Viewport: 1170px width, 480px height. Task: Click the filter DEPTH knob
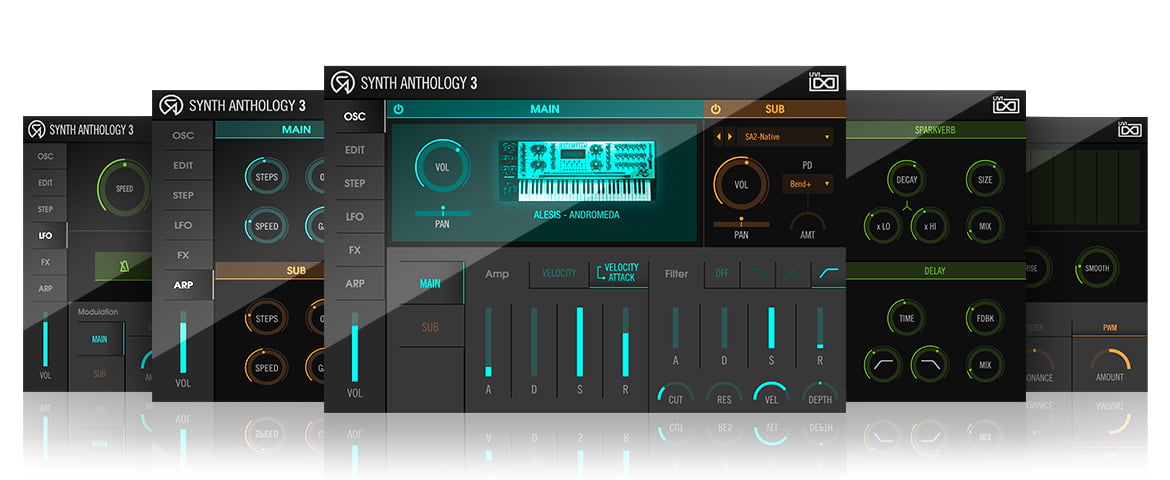pos(819,394)
